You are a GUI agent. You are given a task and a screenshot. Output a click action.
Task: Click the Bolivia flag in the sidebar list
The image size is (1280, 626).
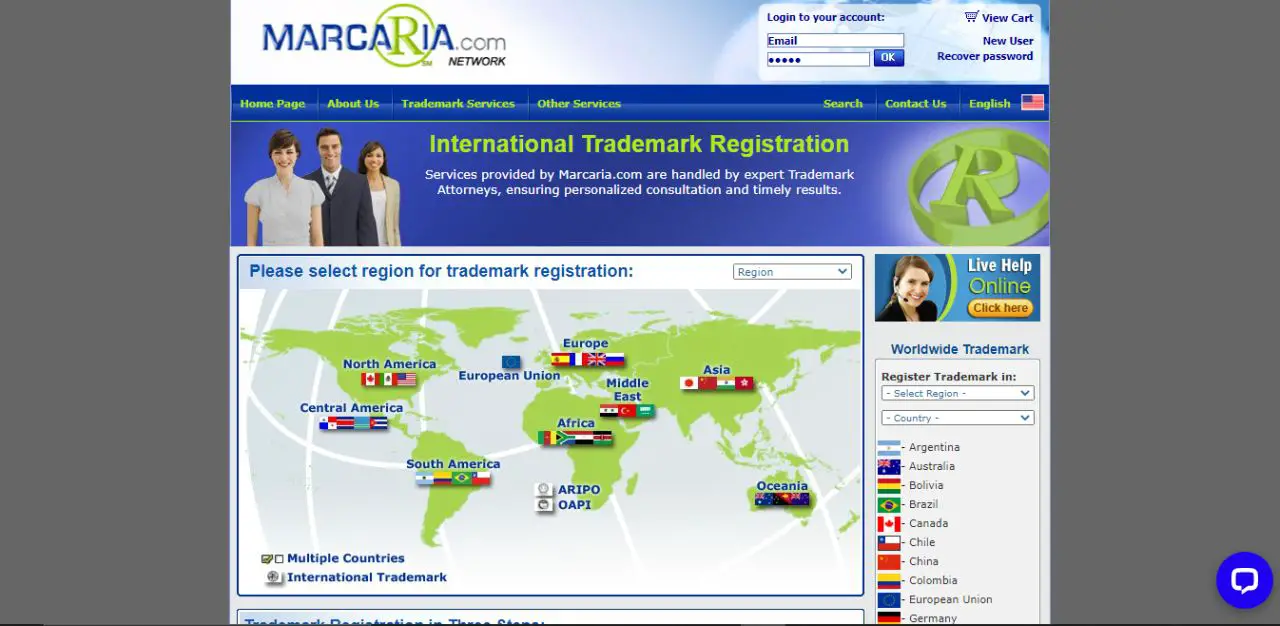889,485
